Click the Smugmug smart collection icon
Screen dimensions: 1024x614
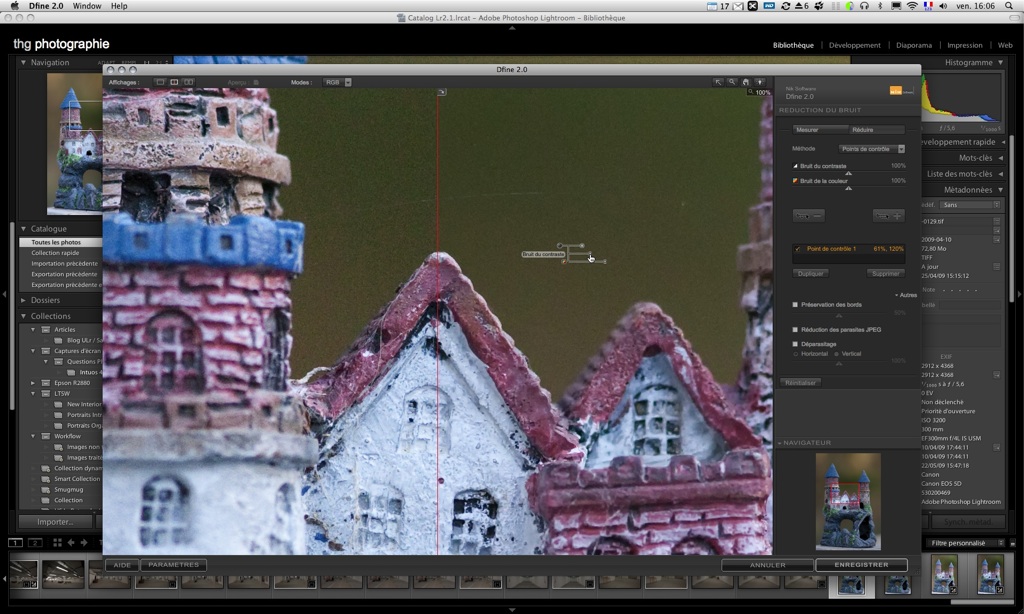[46, 489]
